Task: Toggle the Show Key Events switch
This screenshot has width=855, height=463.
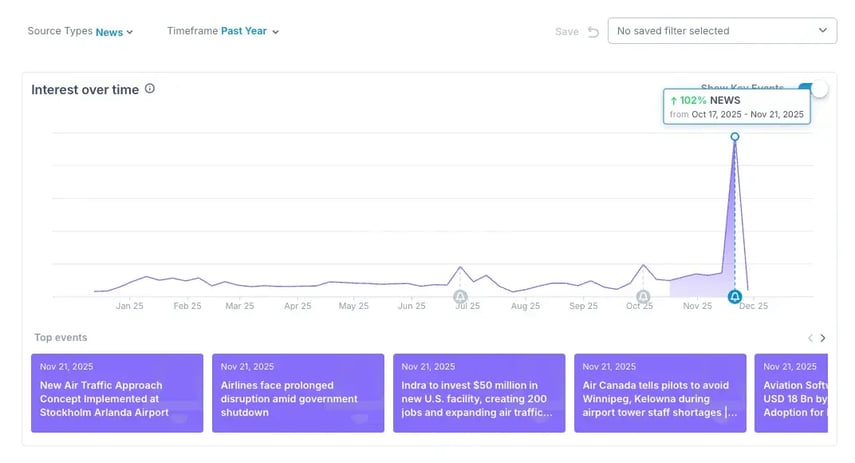Action: (817, 89)
